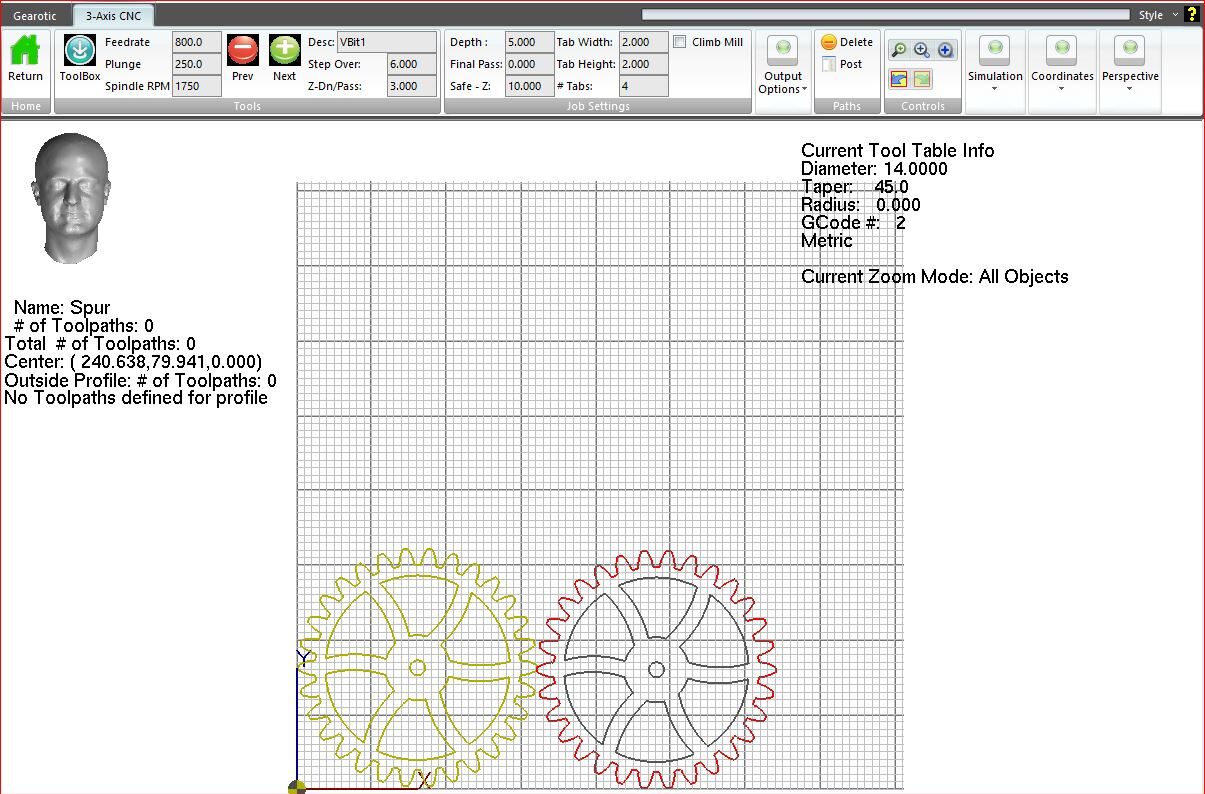This screenshot has height=794, width=1205.
Task: Expand the Perspective dropdown arrow
Action: 1130,89
